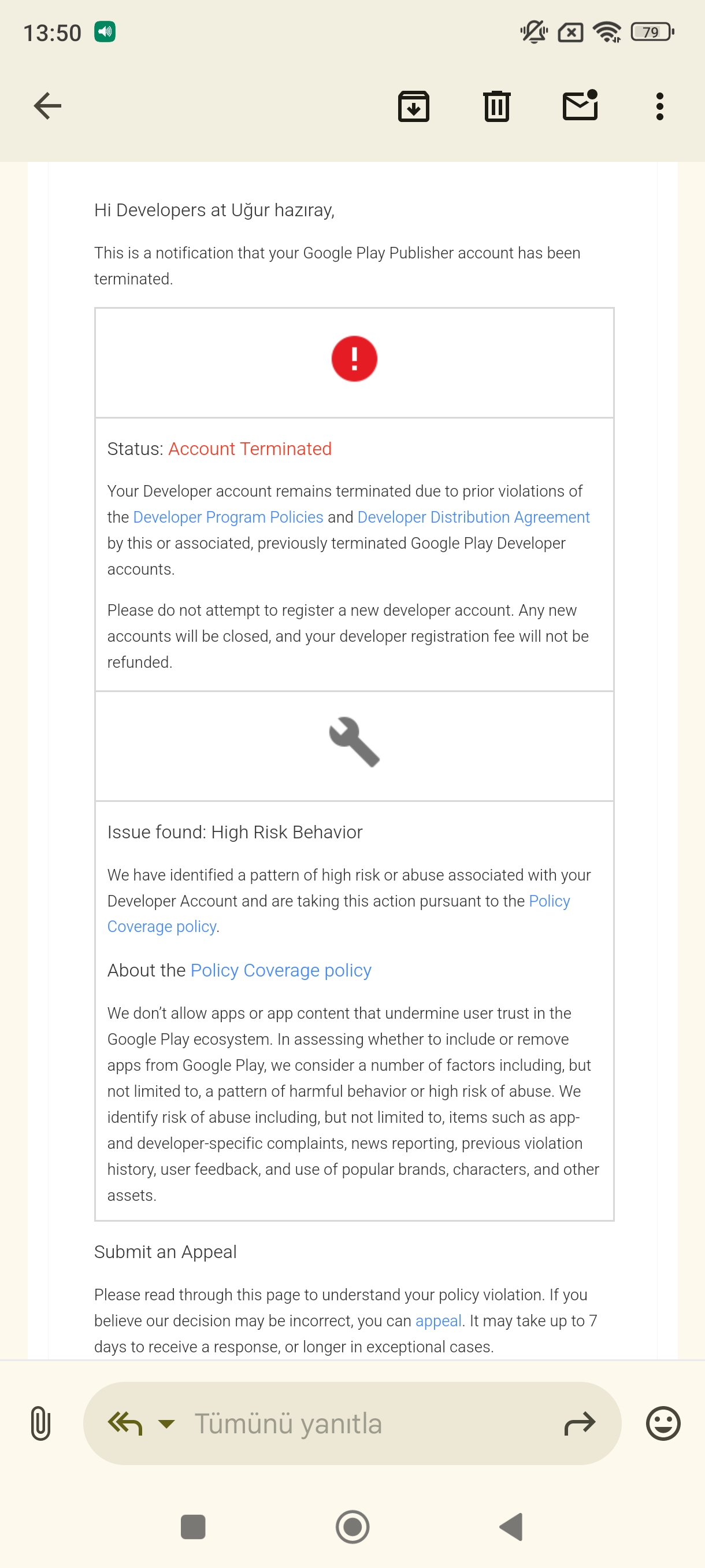
Task: Tap the Android recent apps square button
Action: (x=193, y=1526)
